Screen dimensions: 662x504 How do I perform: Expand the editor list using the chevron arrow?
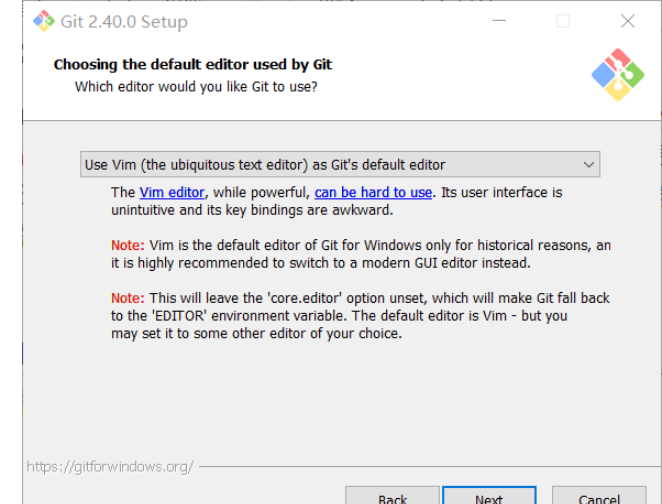pos(589,165)
